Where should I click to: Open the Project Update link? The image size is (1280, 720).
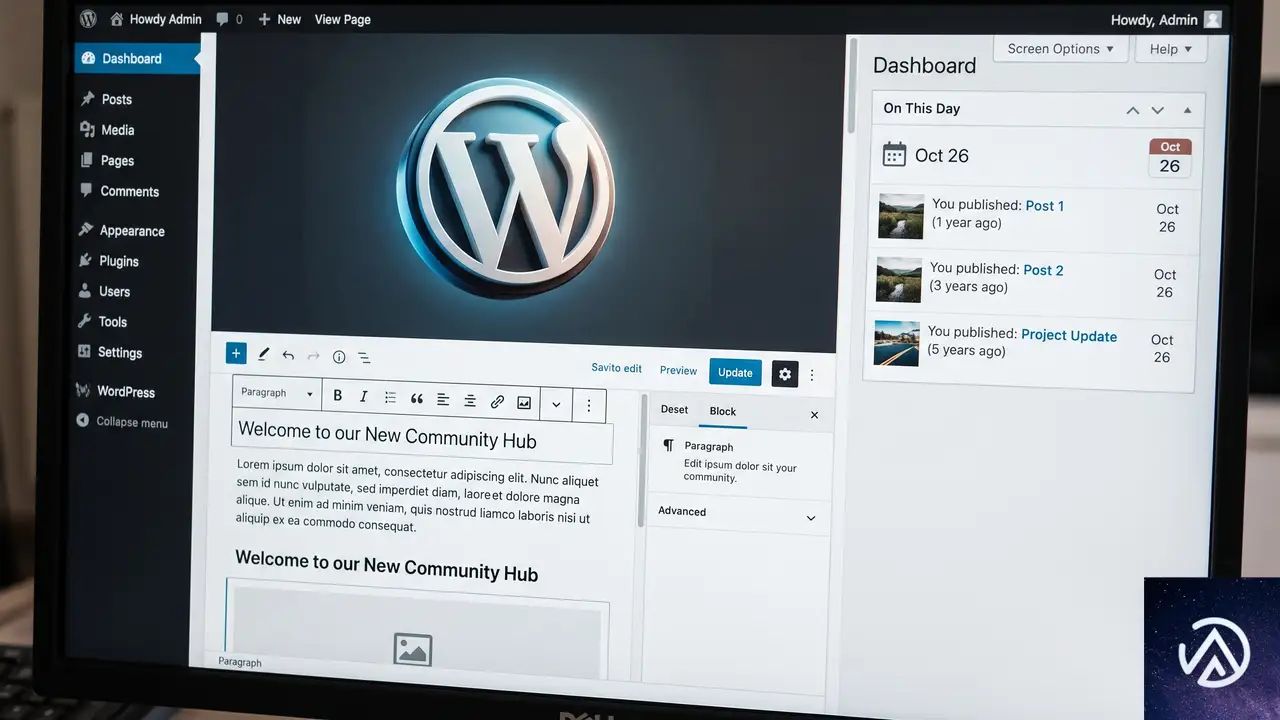point(1069,336)
